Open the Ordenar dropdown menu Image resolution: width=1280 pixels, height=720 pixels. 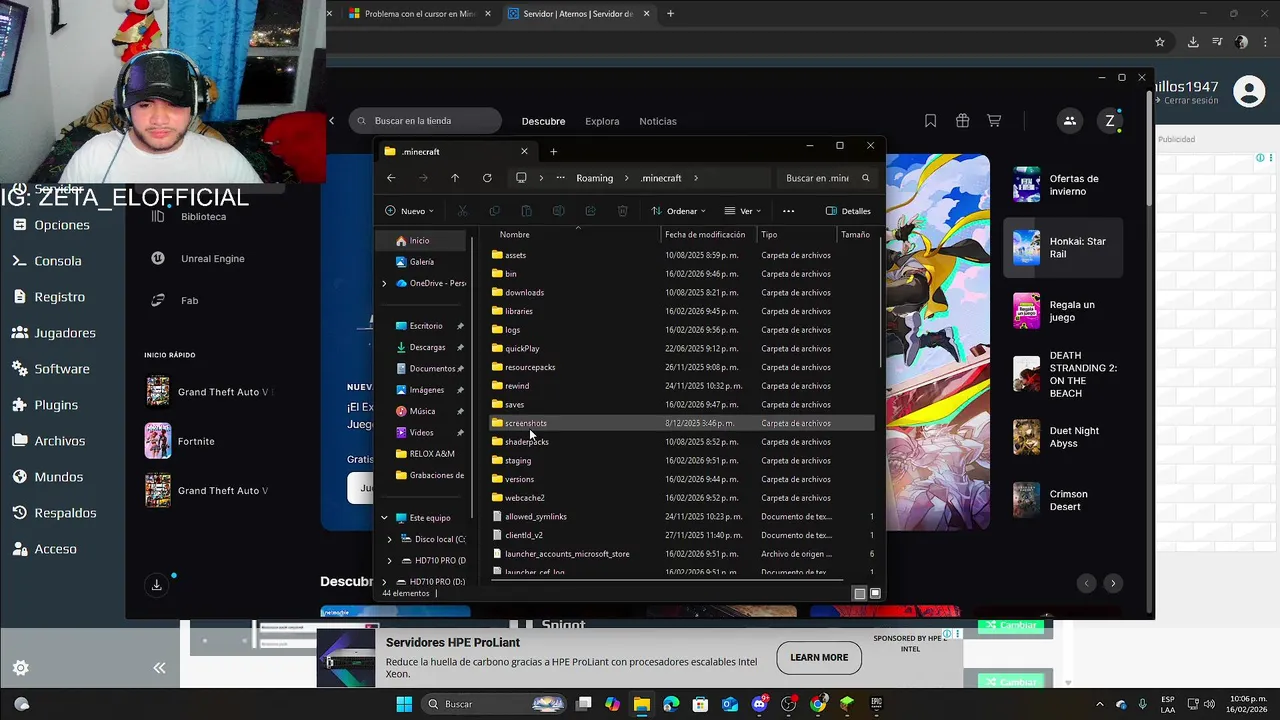point(678,211)
